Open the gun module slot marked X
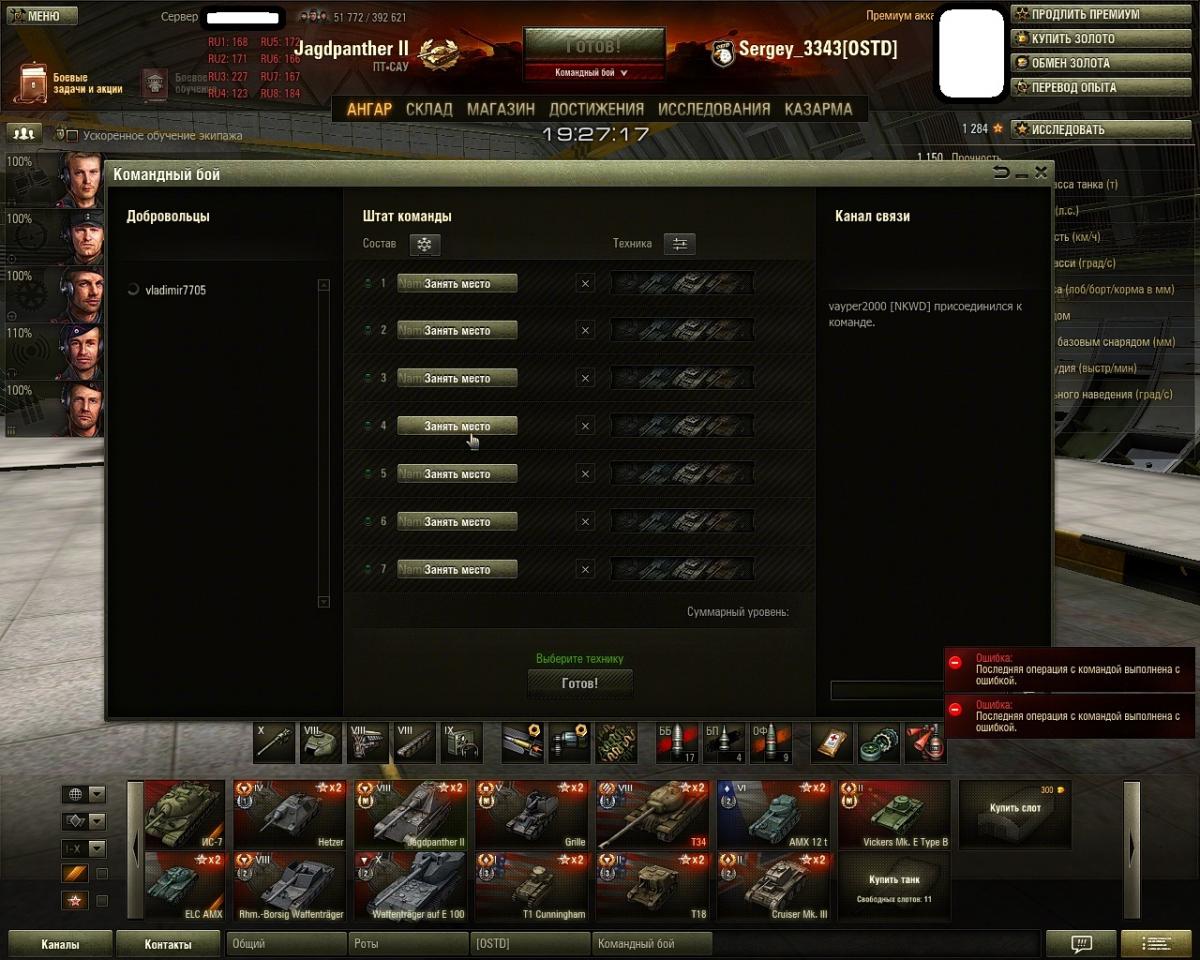Viewport: 1200px width, 960px height. tap(275, 743)
